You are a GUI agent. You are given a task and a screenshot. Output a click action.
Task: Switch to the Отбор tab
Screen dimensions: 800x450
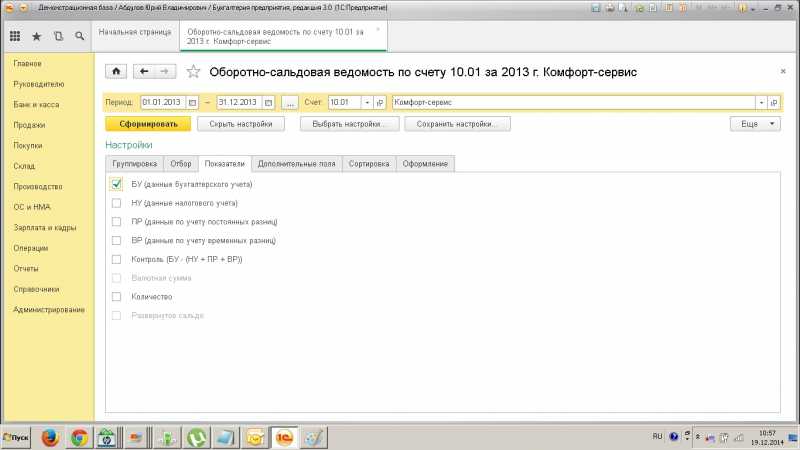tap(181, 164)
